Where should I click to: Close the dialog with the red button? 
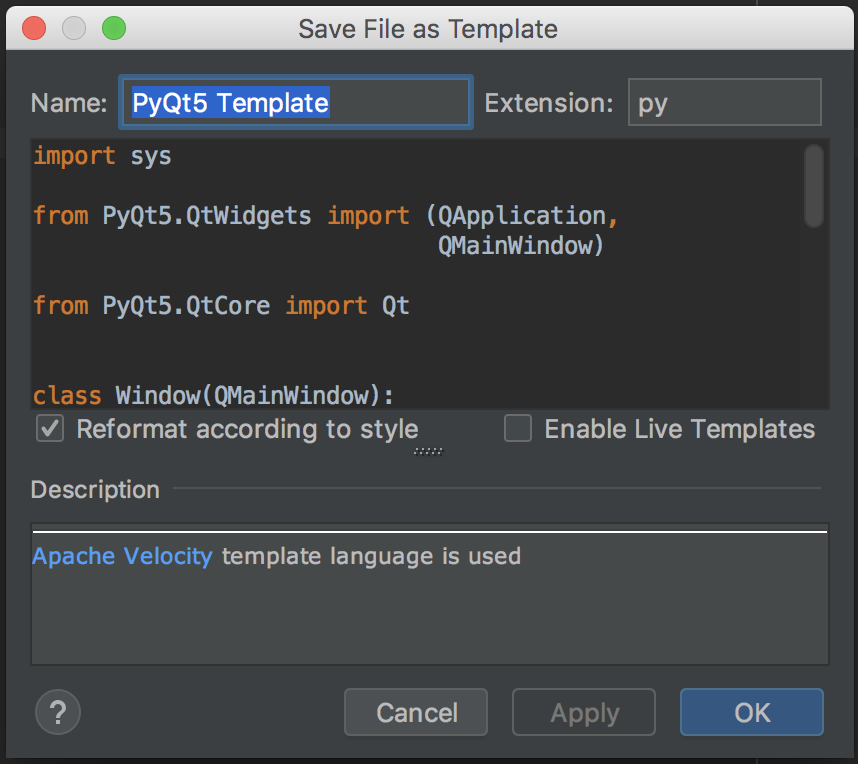point(34,28)
